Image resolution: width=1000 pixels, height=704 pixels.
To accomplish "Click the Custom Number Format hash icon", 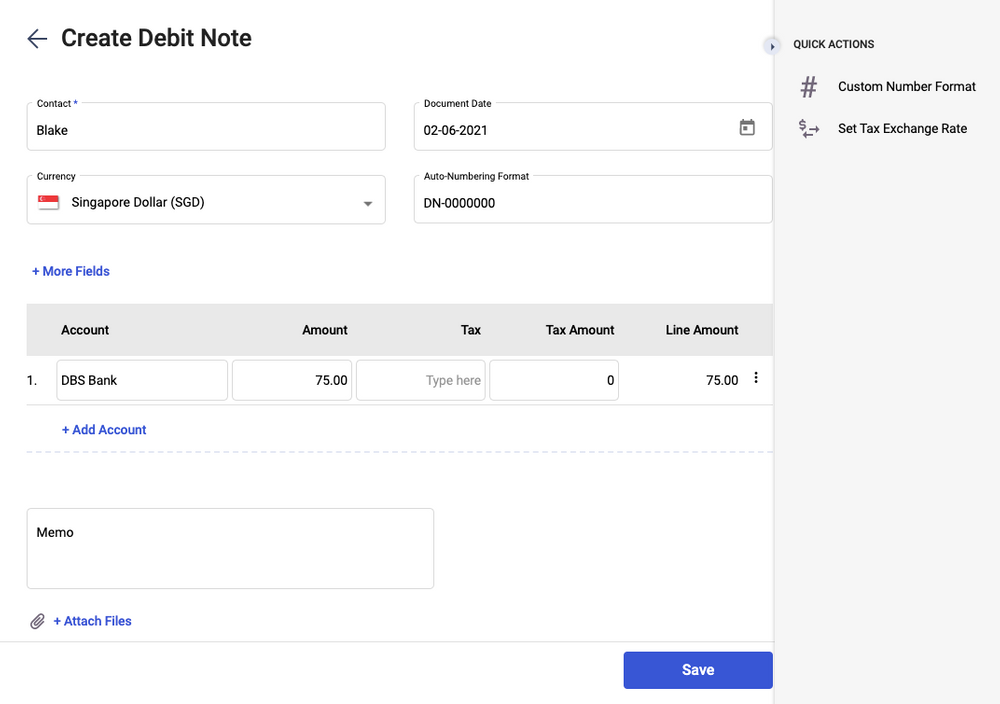I will (808, 86).
